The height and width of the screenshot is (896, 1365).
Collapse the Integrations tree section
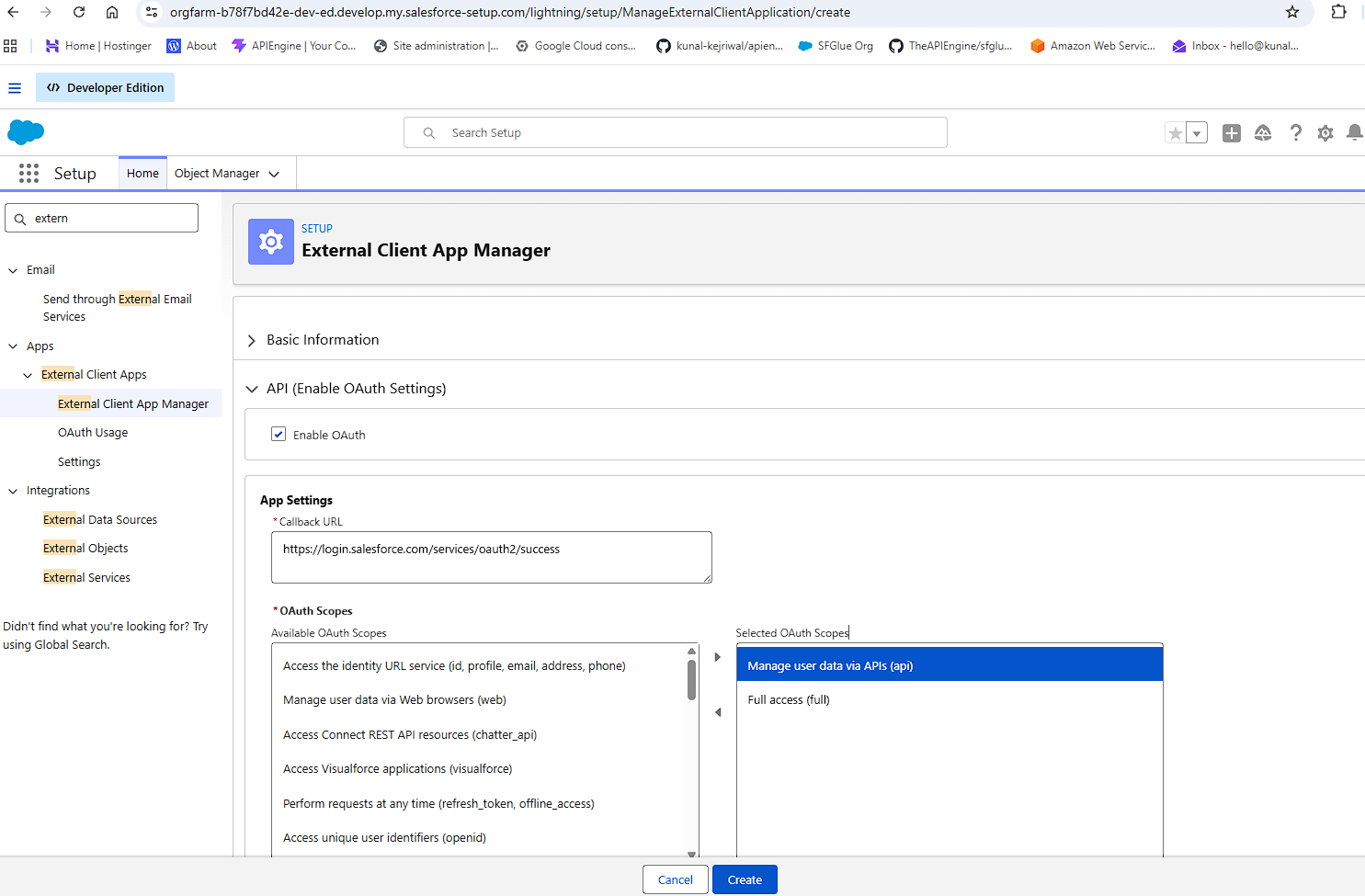[x=13, y=491]
